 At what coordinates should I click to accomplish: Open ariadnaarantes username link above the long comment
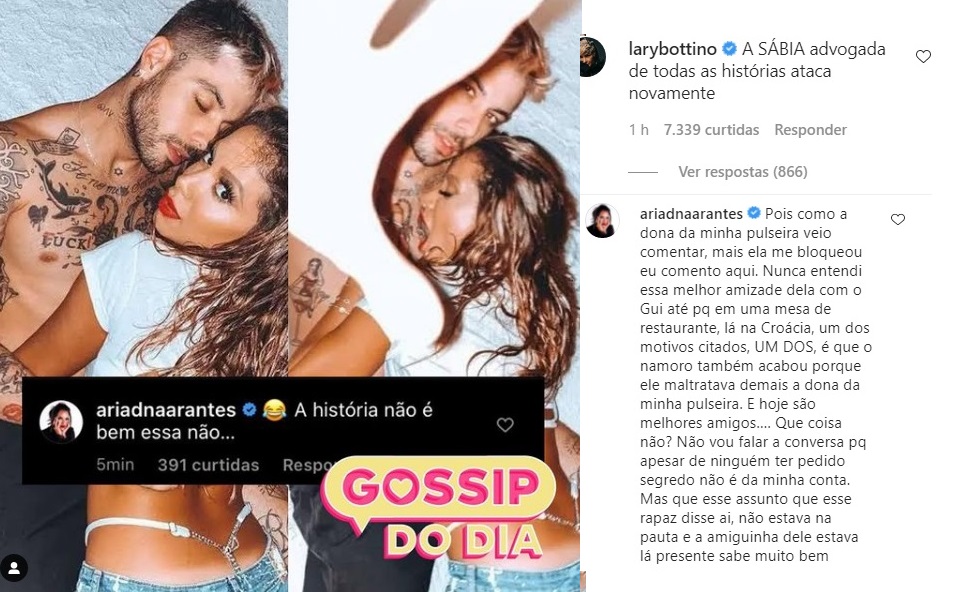click(x=691, y=214)
